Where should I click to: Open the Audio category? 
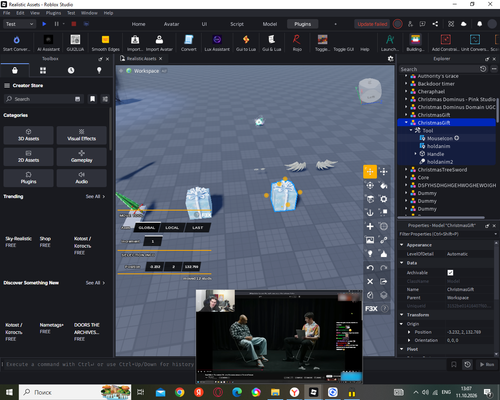82,178
